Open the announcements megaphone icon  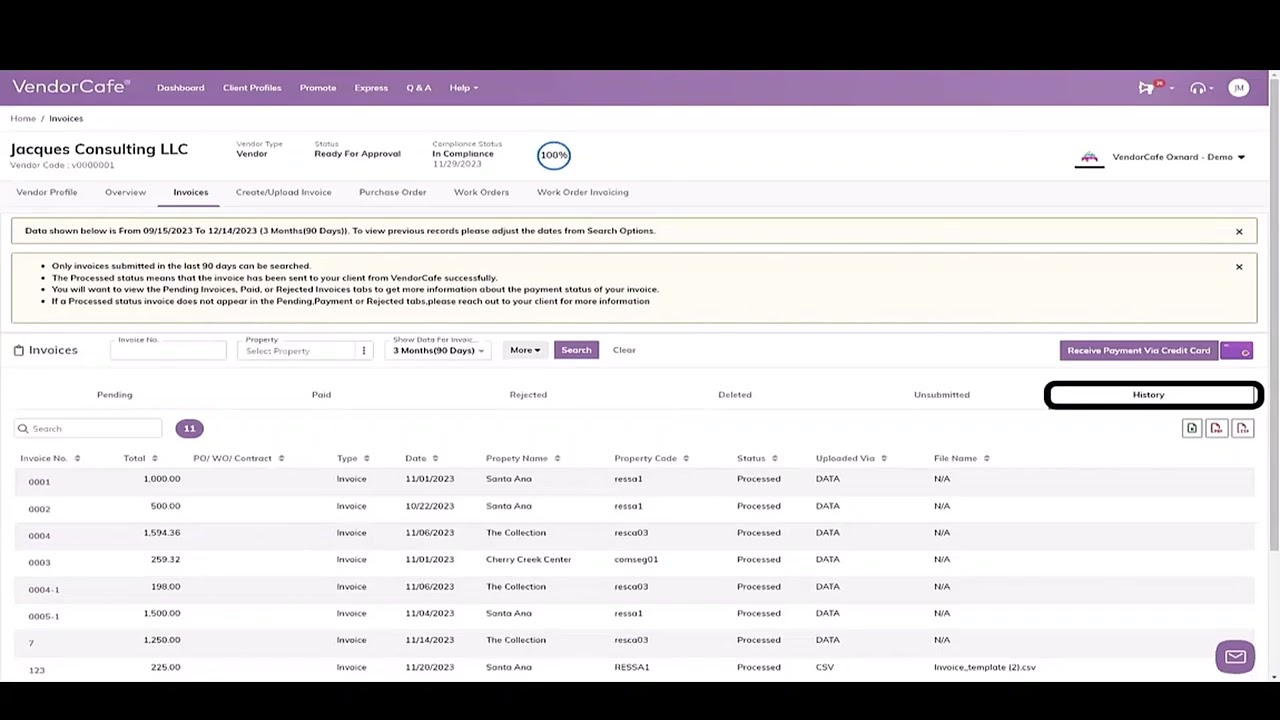(x=1146, y=88)
